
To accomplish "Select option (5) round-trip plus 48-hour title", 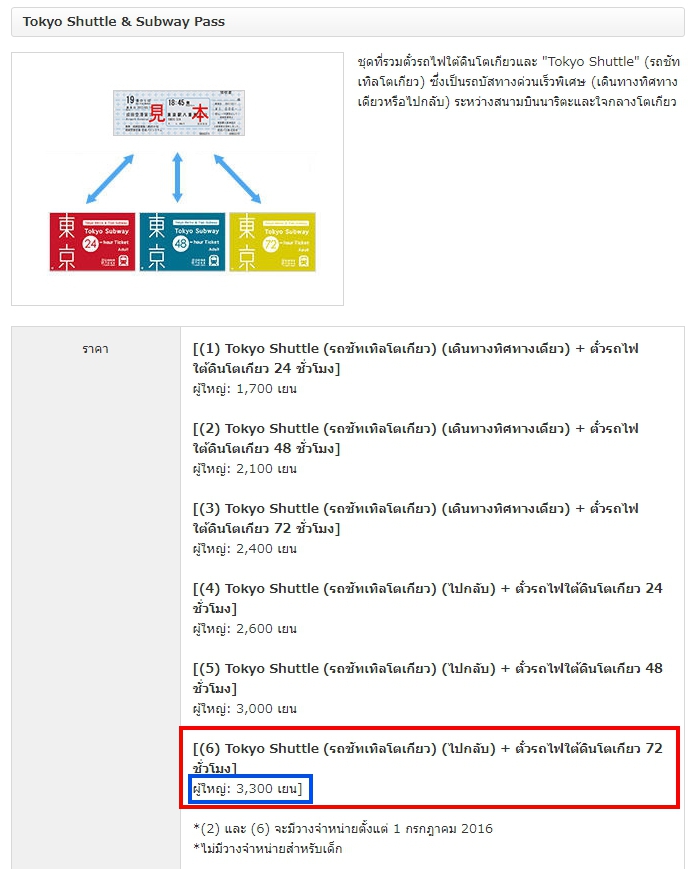I will [427, 678].
